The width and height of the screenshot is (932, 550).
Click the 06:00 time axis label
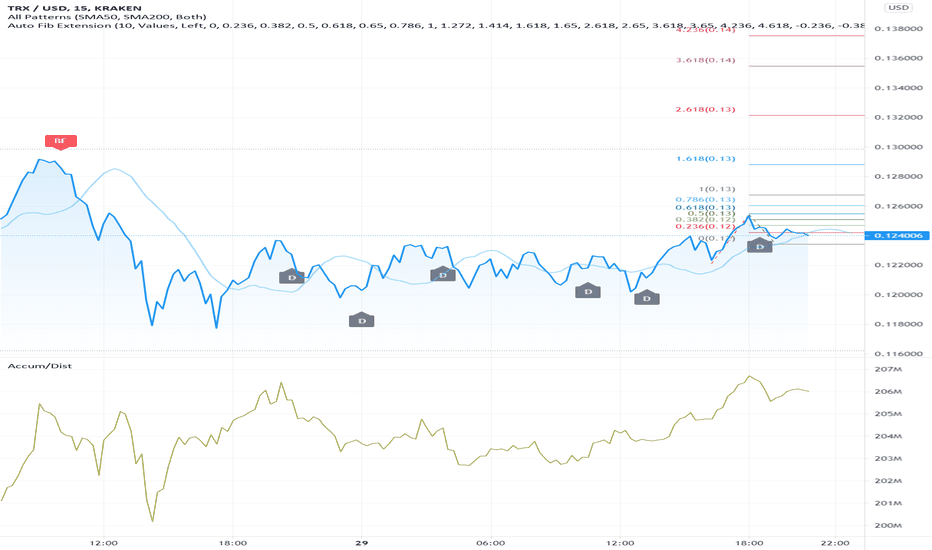pos(491,543)
